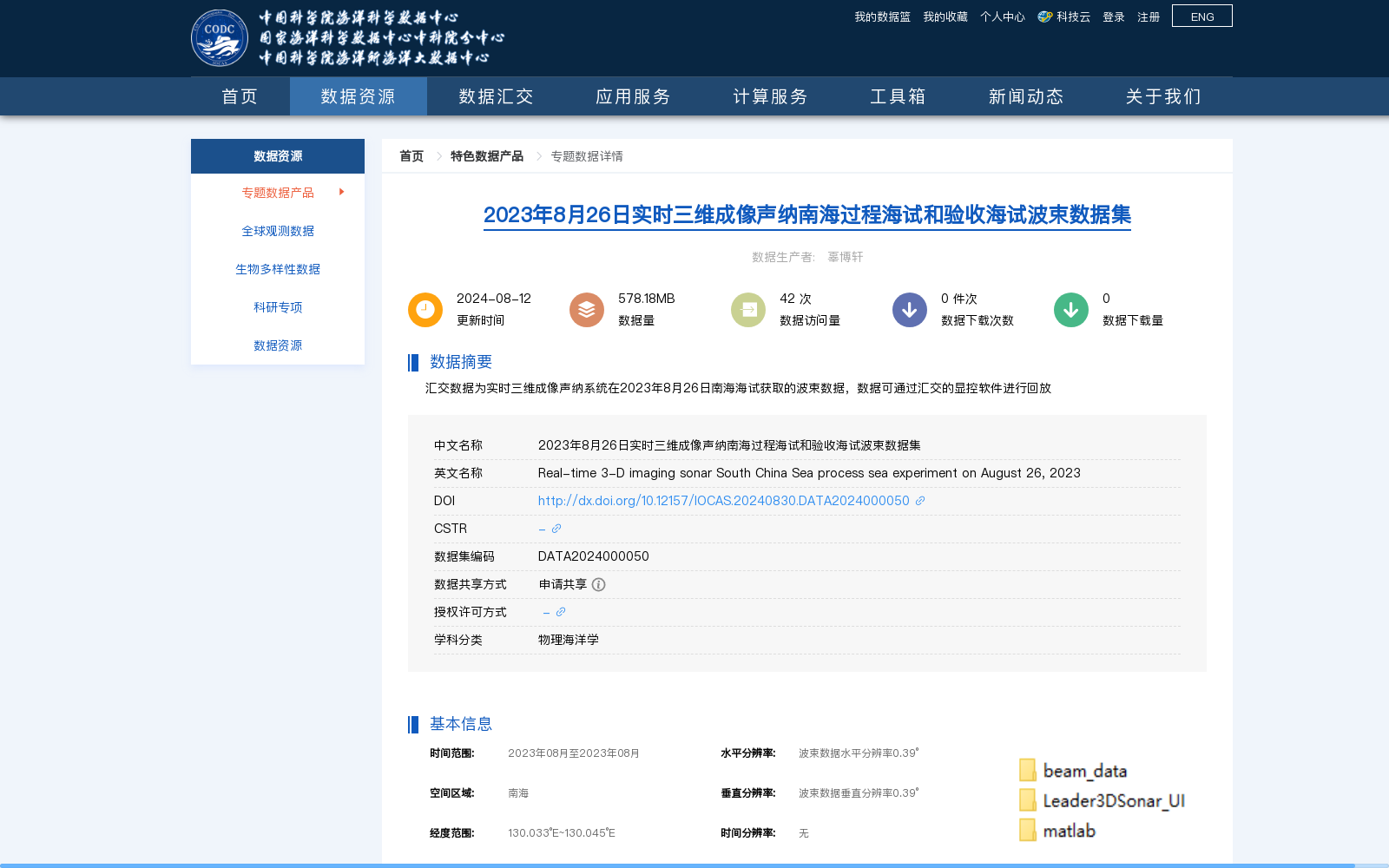Select 专题数据产品 in the sidebar
Image resolution: width=1389 pixels, height=868 pixels.
(x=278, y=193)
